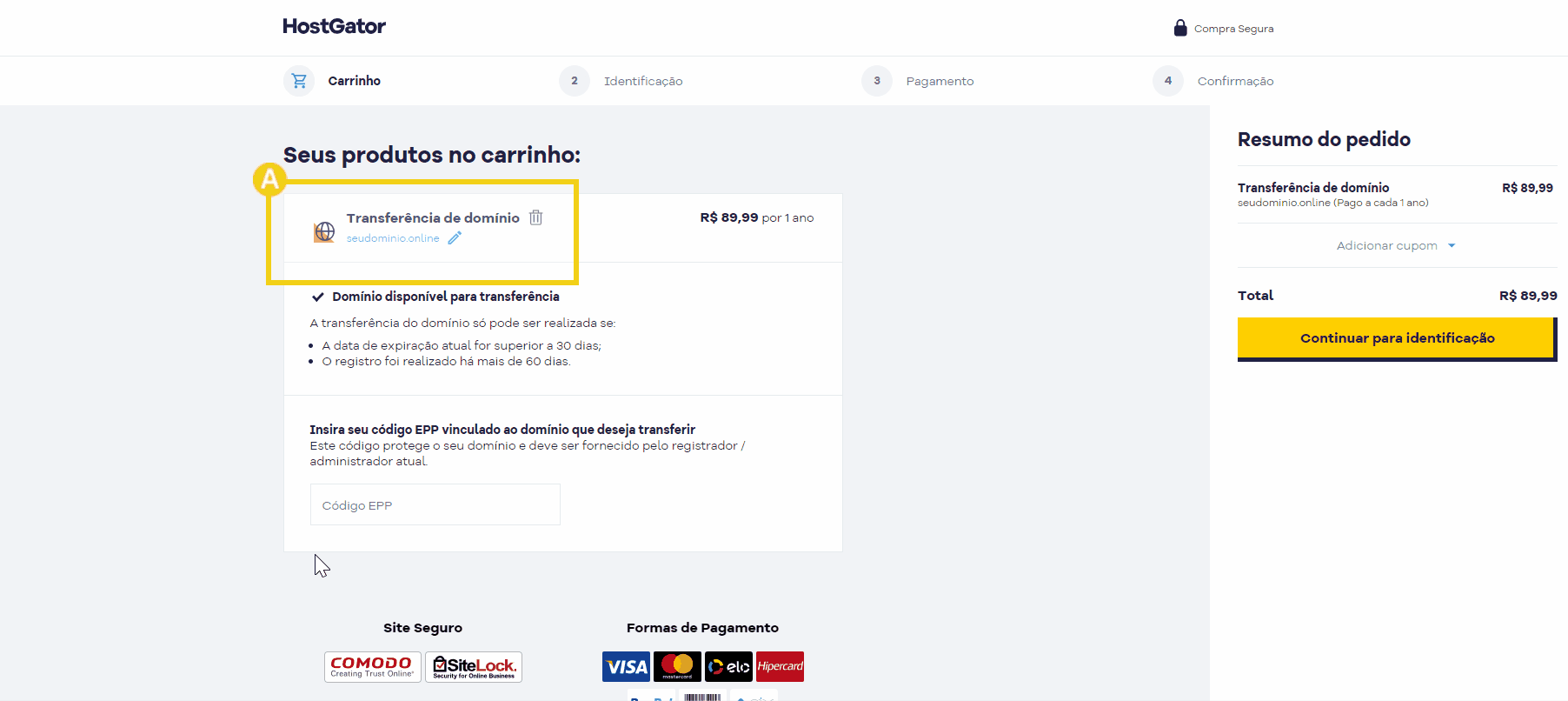Click the COMODO security seal
The image size is (1568, 701).
(x=373, y=667)
